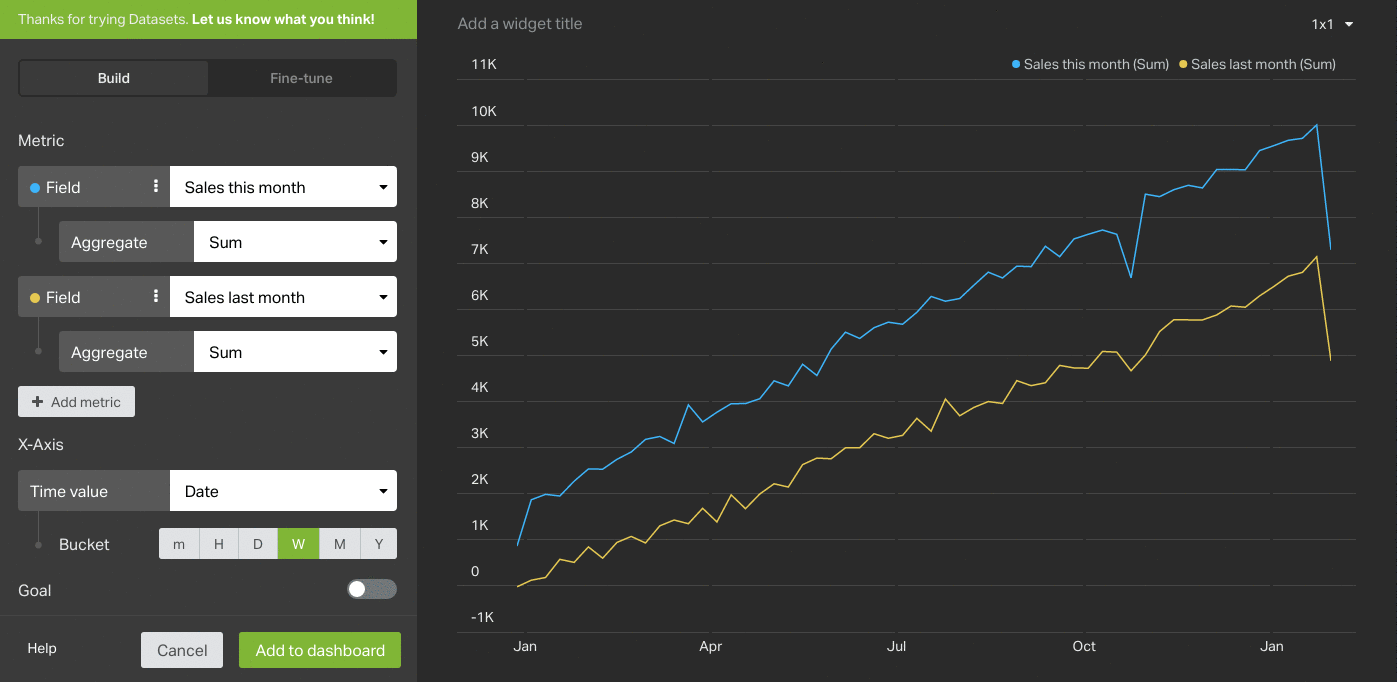Click plus icon on Add metric button
The image size is (1397, 682).
click(38, 402)
